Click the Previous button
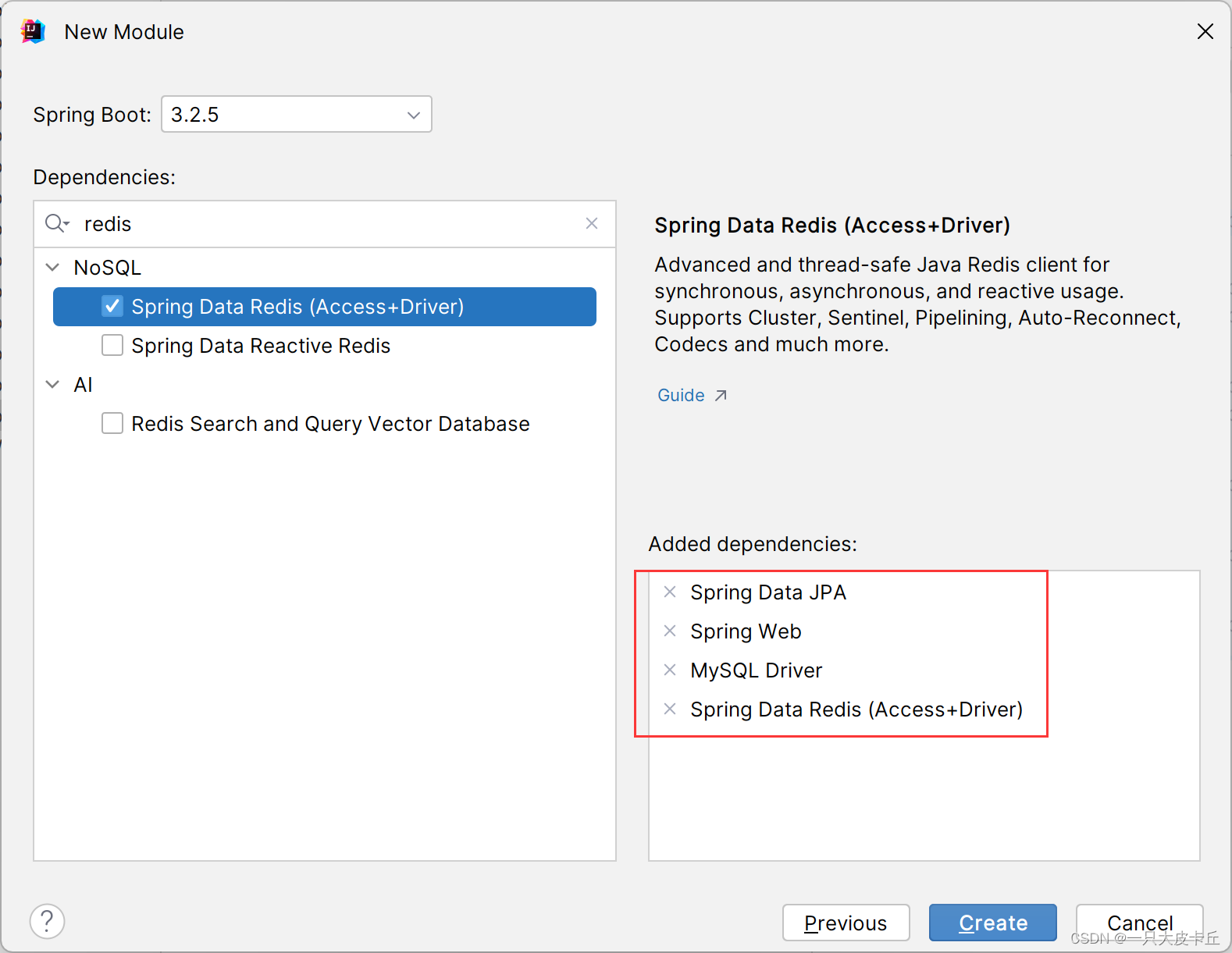This screenshot has height=953, width=1232. coord(846,923)
